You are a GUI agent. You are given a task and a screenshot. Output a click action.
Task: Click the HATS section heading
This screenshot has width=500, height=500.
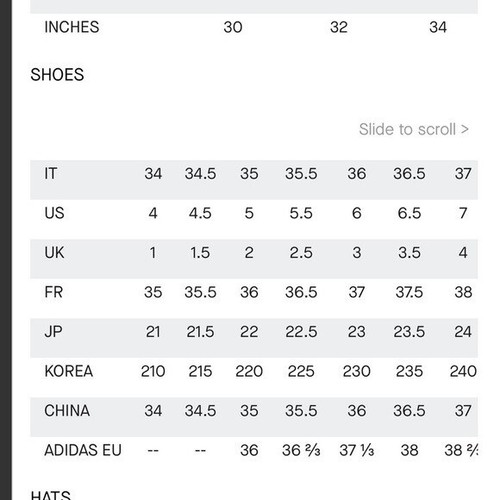(50, 495)
